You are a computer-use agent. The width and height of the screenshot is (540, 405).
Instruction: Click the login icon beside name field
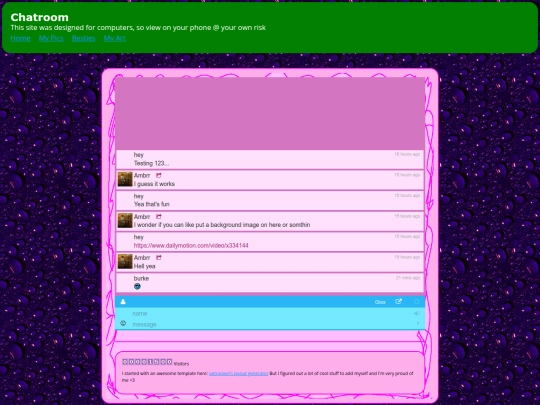pyautogui.click(x=417, y=313)
